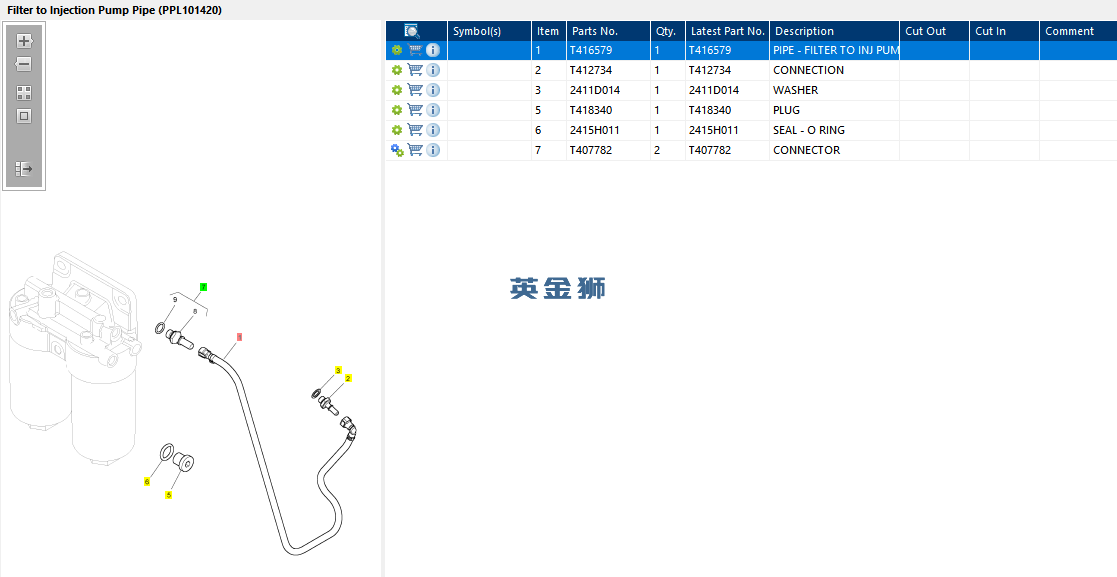Sort by Symbol(s) column header

click(489, 31)
